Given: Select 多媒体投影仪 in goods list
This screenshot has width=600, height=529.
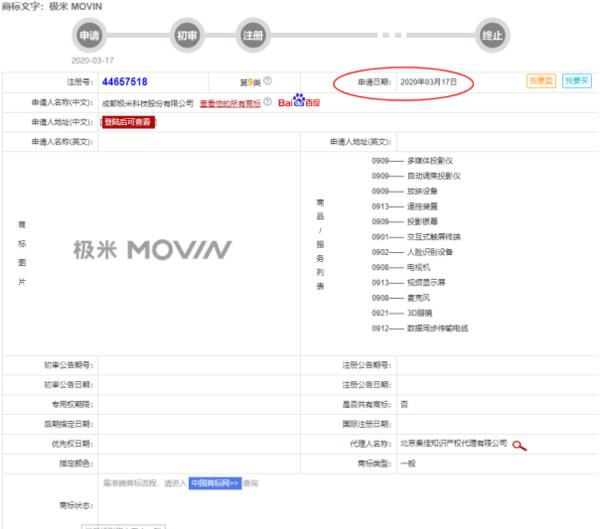Looking at the screenshot, I should [431, 161].
